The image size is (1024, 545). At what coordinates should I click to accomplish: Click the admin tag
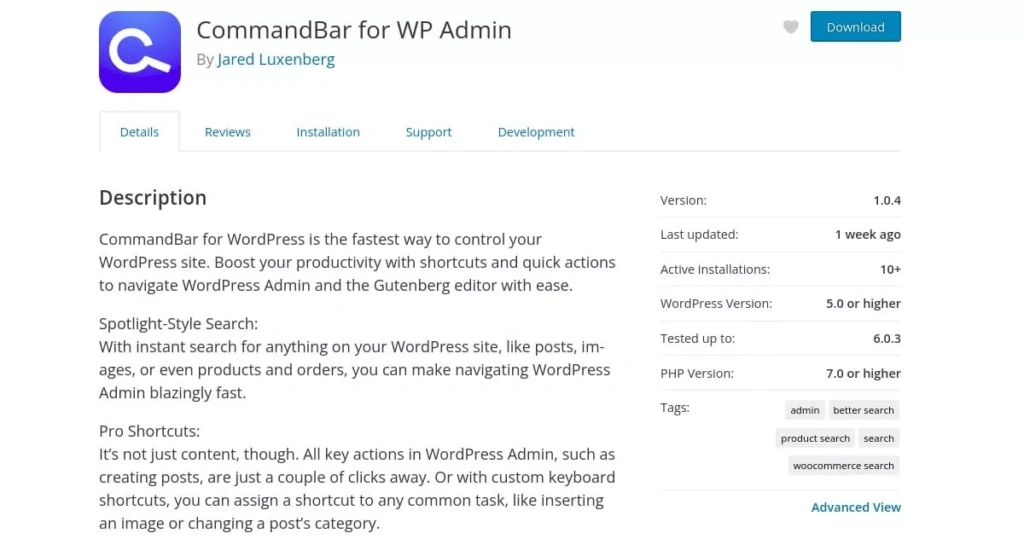805,410
